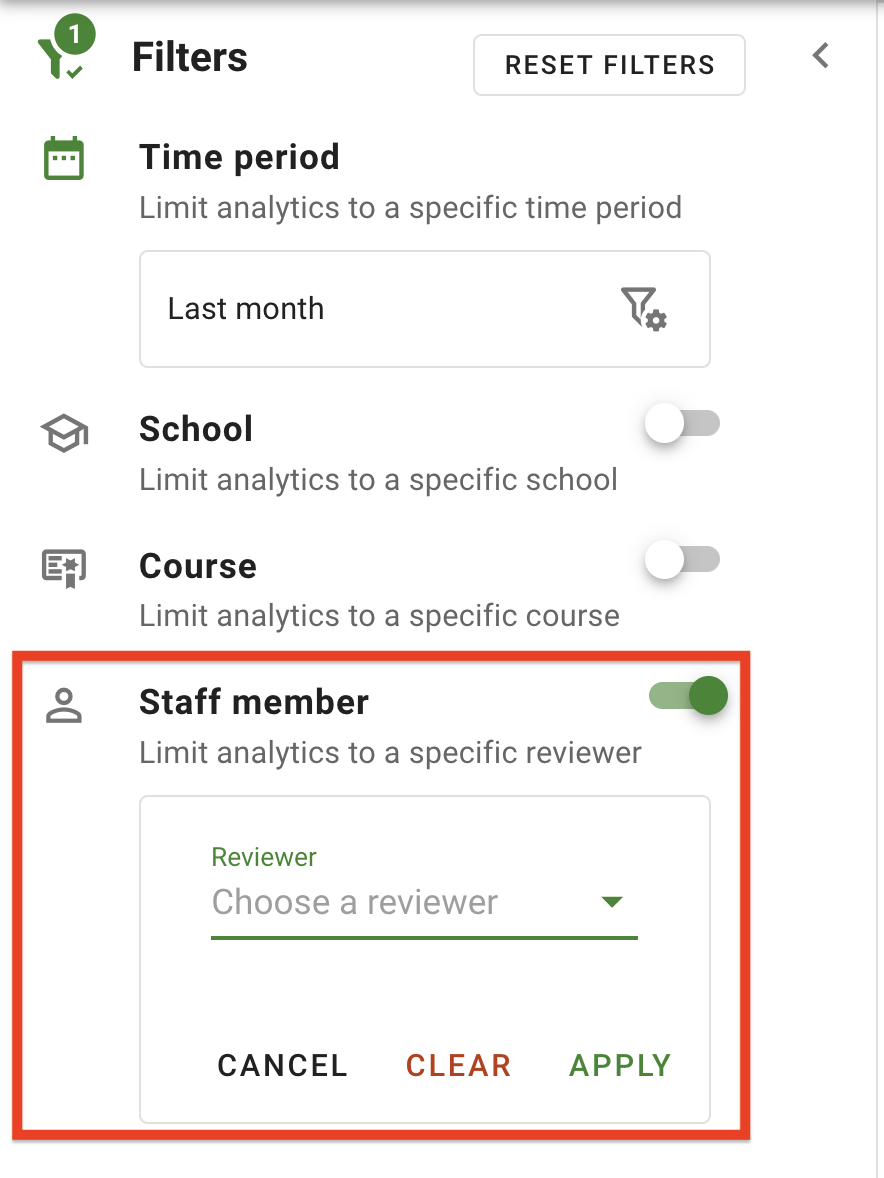Click Clear to remove reviewer selection

(458, 1065)
